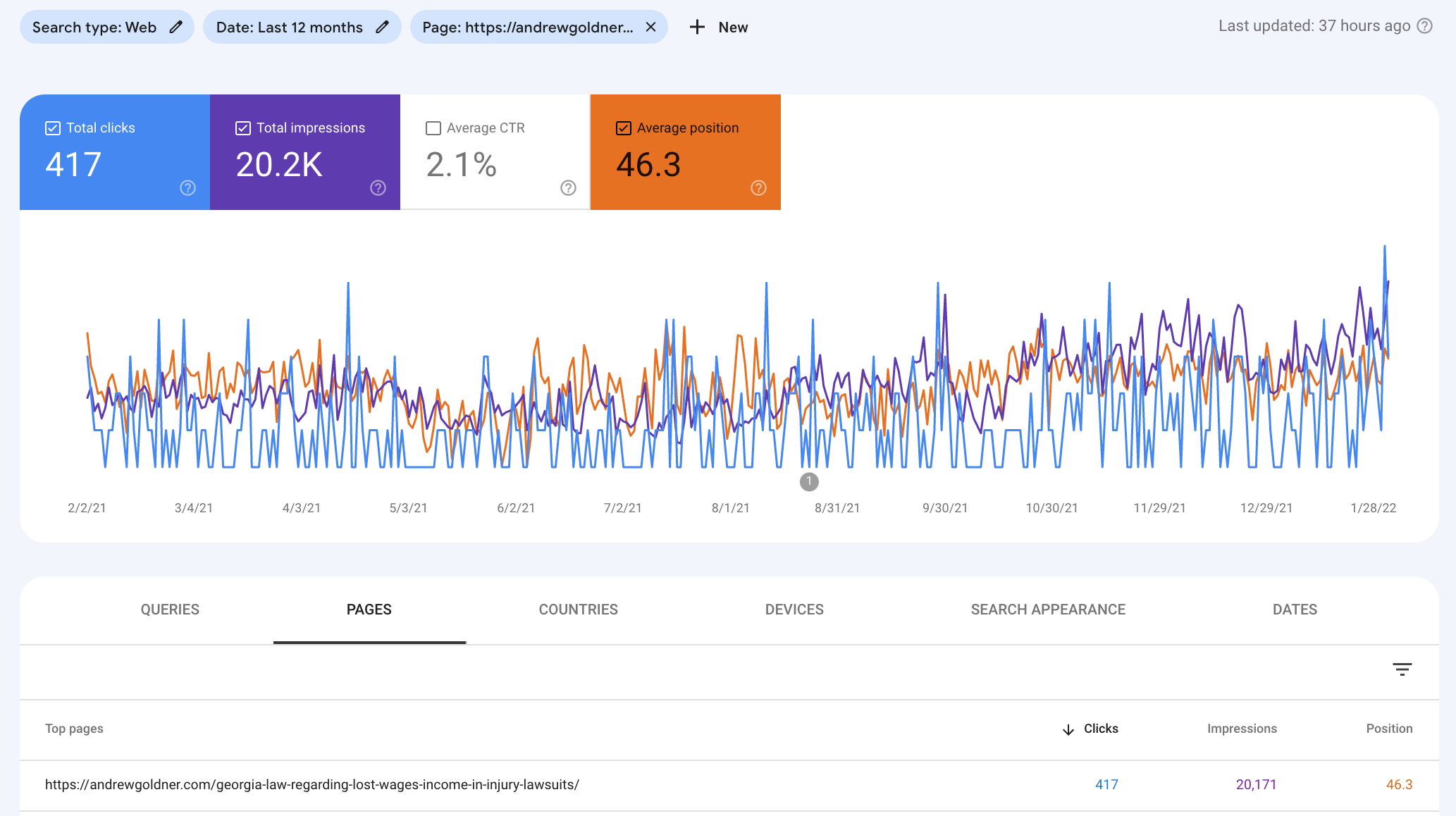This screenshot has width=1456, height=816.
Task: Uncheck the Average position checkbox
Action: (624, 128)
